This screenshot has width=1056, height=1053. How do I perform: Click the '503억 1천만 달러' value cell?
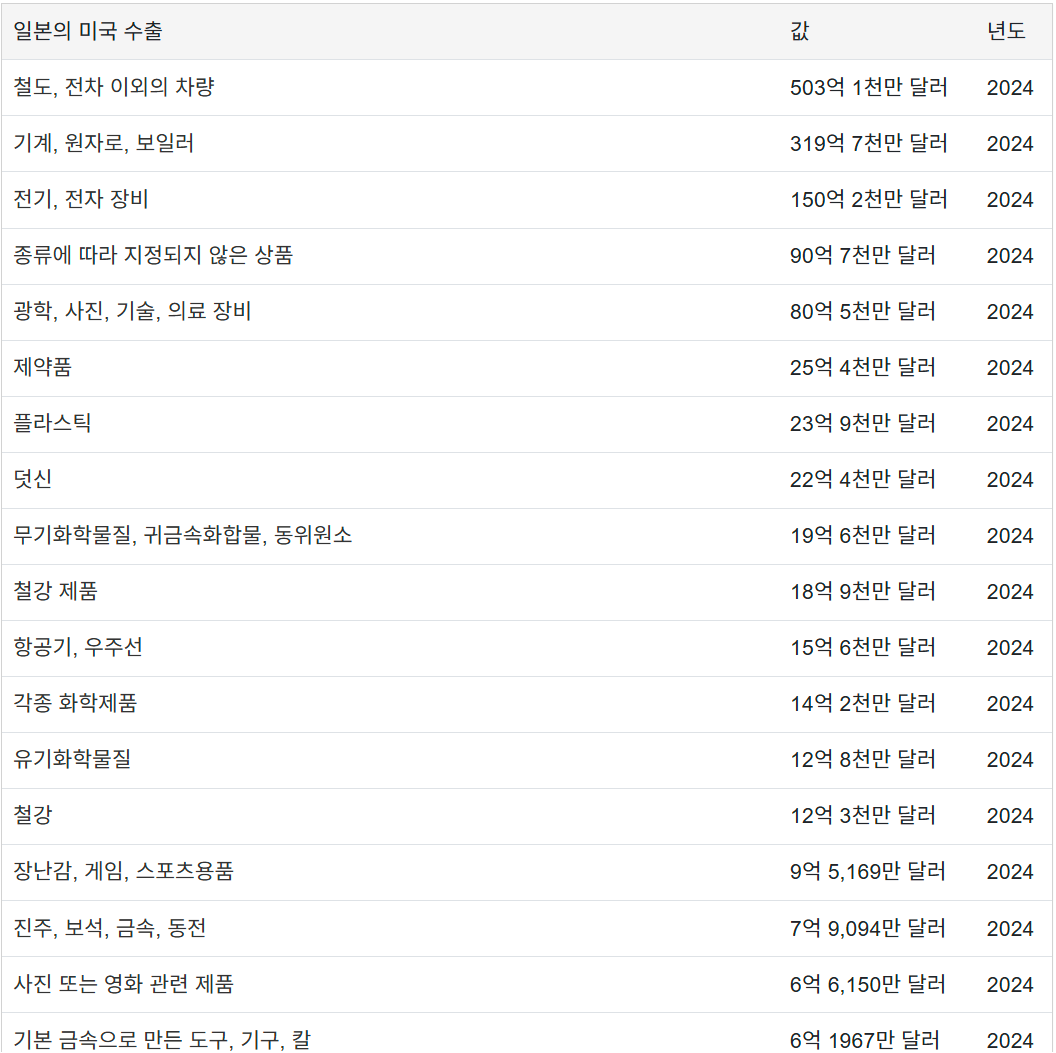868,87
